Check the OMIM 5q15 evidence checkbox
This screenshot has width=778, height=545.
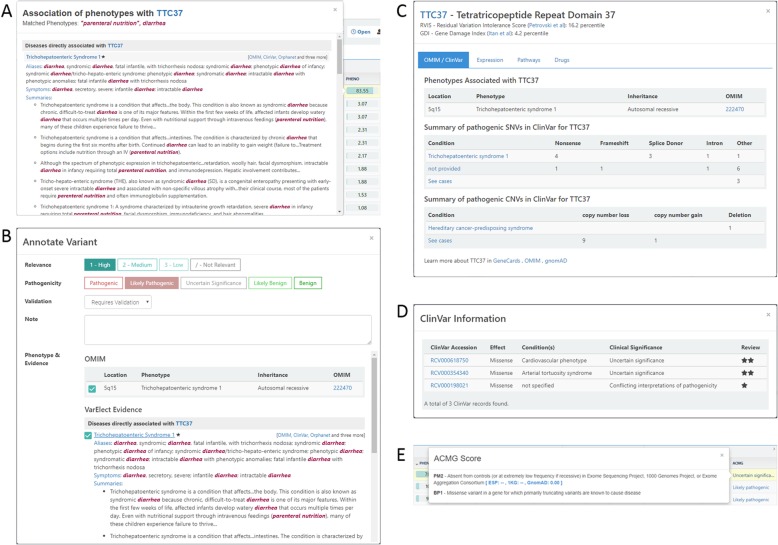[x=91, y=388]
